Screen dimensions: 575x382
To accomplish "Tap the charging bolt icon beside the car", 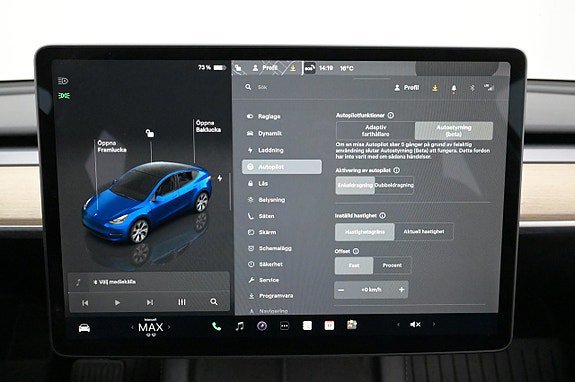I will pyautogui.click(x=219, y=178).
